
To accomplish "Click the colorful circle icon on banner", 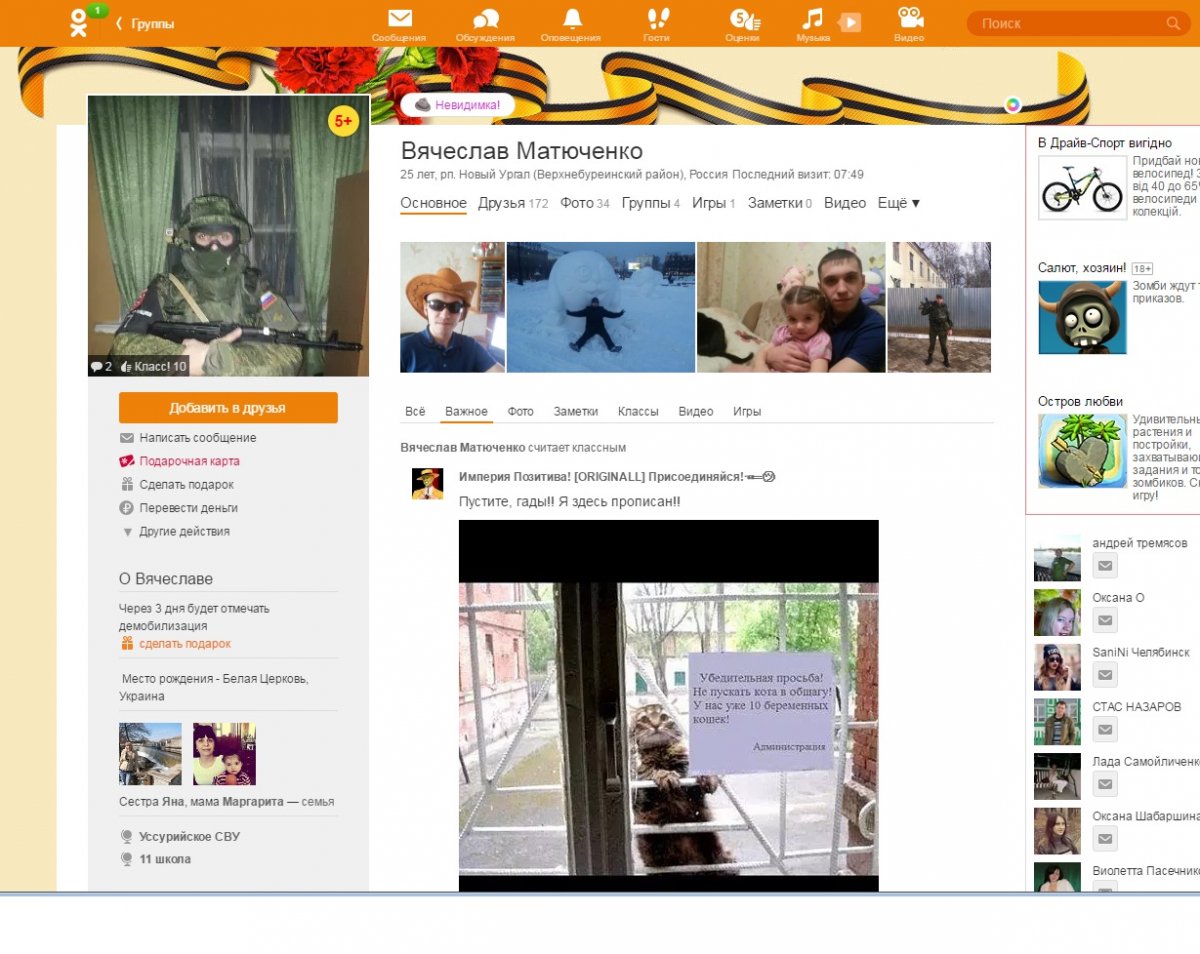I will tap(1013, 104).
